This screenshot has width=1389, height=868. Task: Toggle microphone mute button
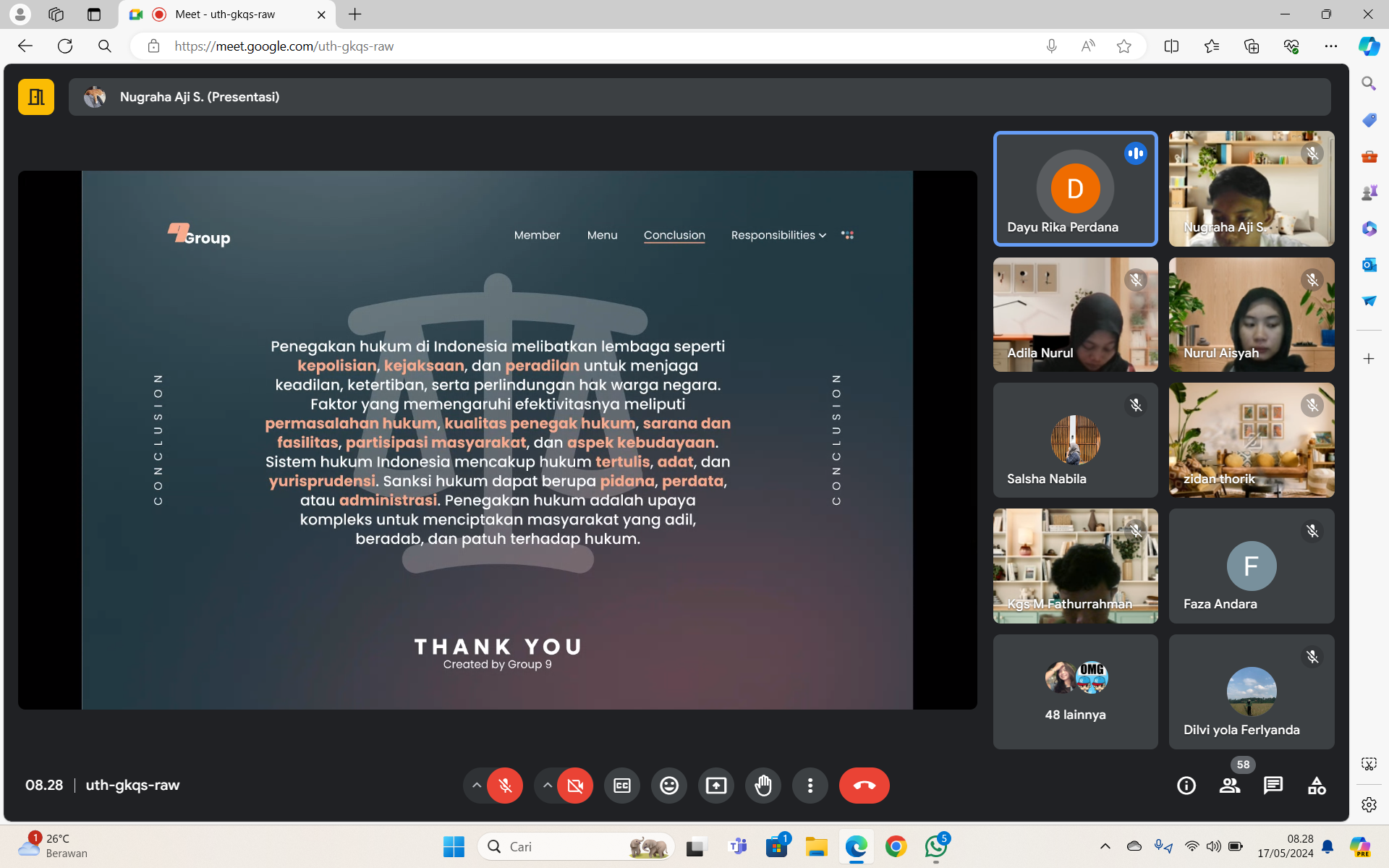click(505, 786)
